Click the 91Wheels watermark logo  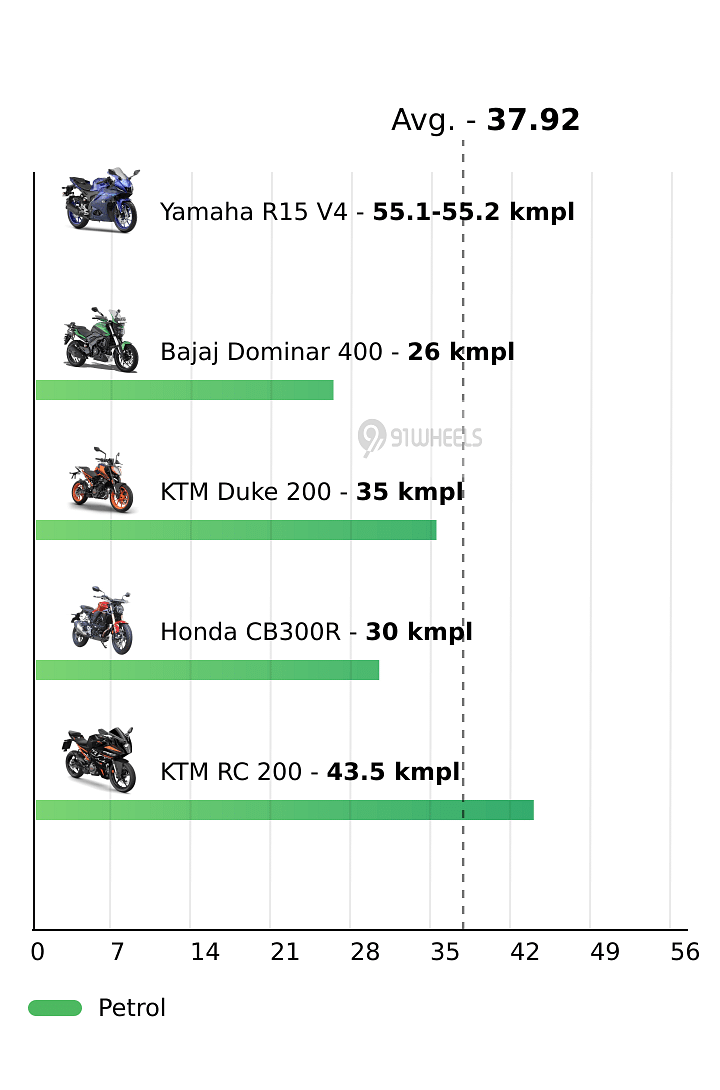(420, 438)
